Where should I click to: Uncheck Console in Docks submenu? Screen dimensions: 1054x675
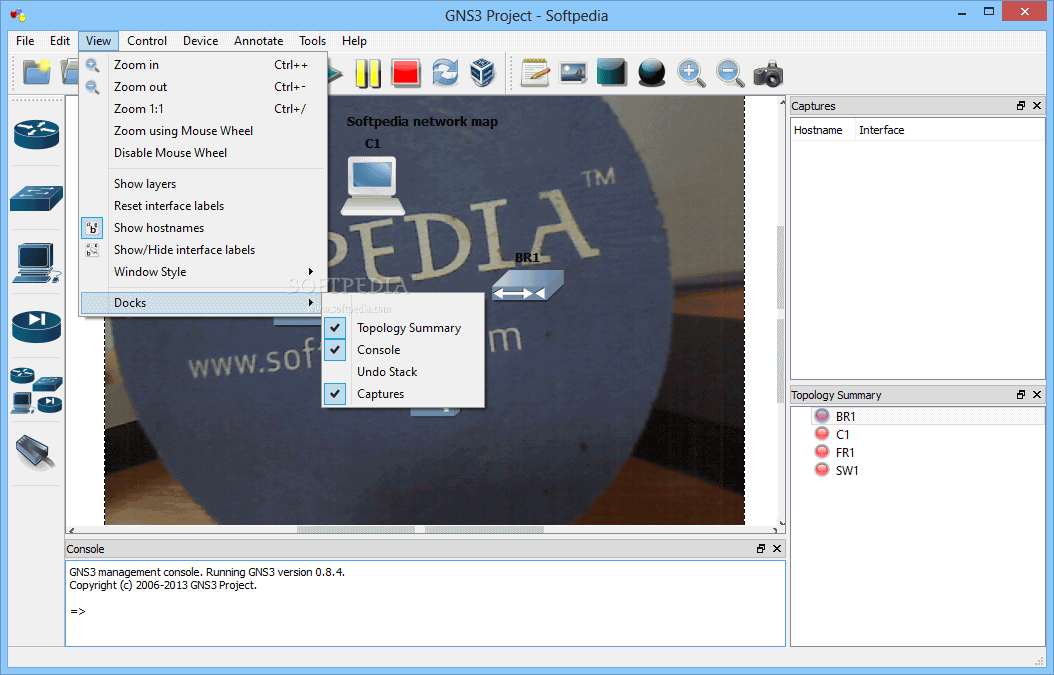click(x=403, y=350)
